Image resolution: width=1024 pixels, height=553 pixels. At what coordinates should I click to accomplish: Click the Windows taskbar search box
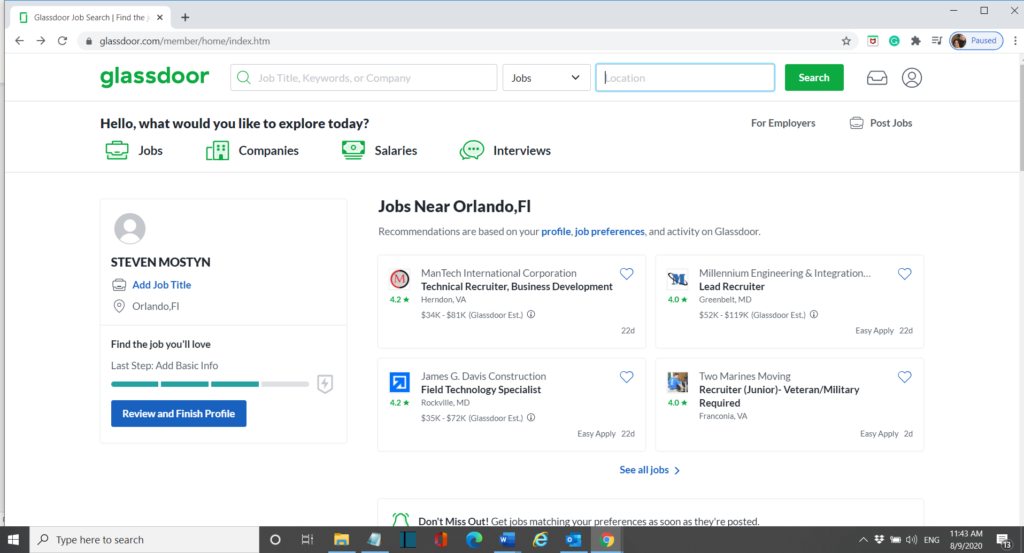[144, 539]
